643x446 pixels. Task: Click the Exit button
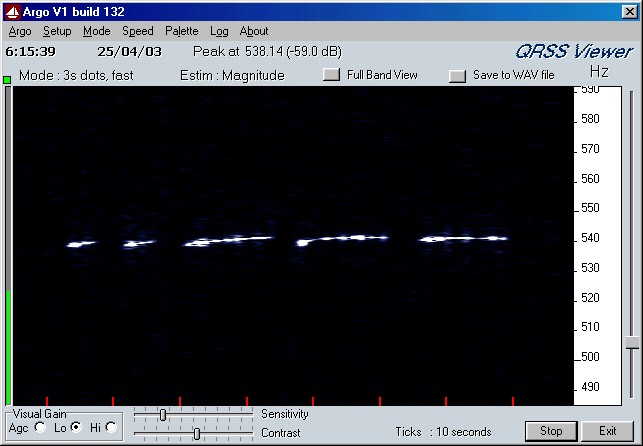(608, 431)
